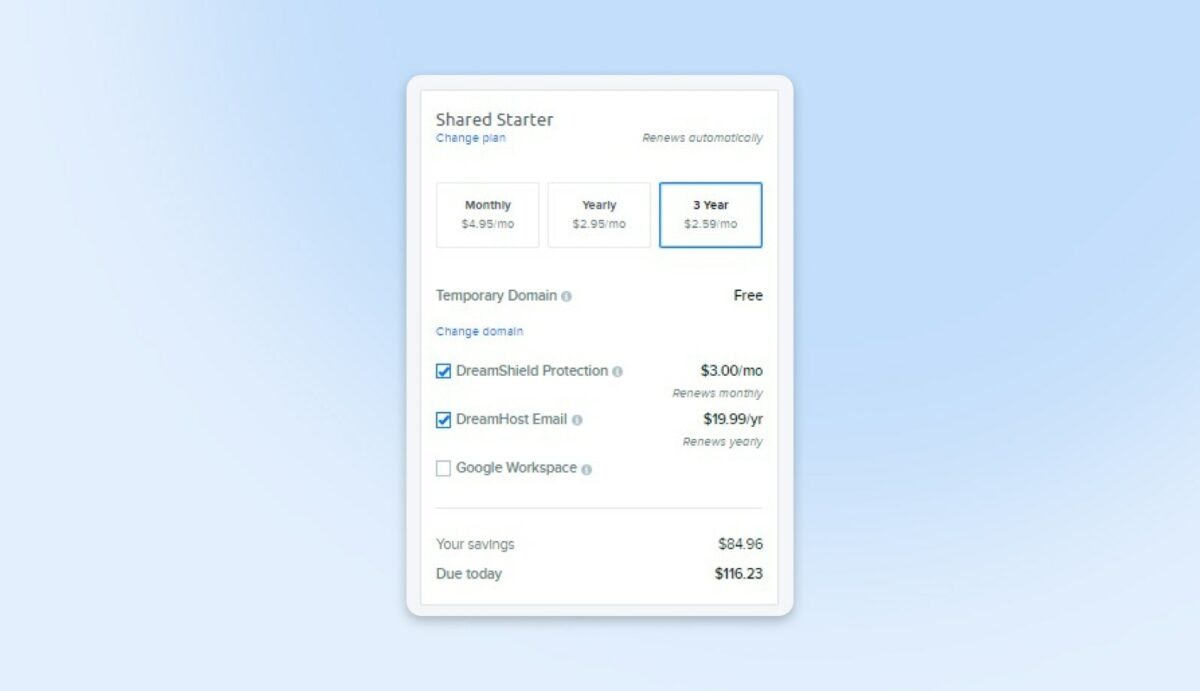Click the Change domain link
The image size is (1200, 691).
[479, 331]
